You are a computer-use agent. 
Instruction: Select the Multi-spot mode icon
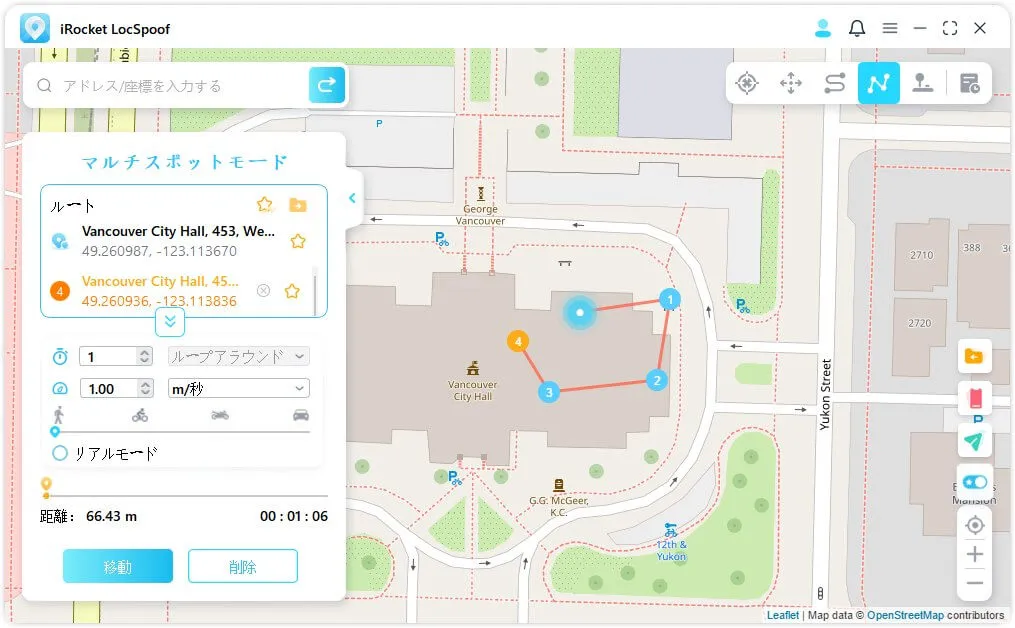(x=878, y=83)
